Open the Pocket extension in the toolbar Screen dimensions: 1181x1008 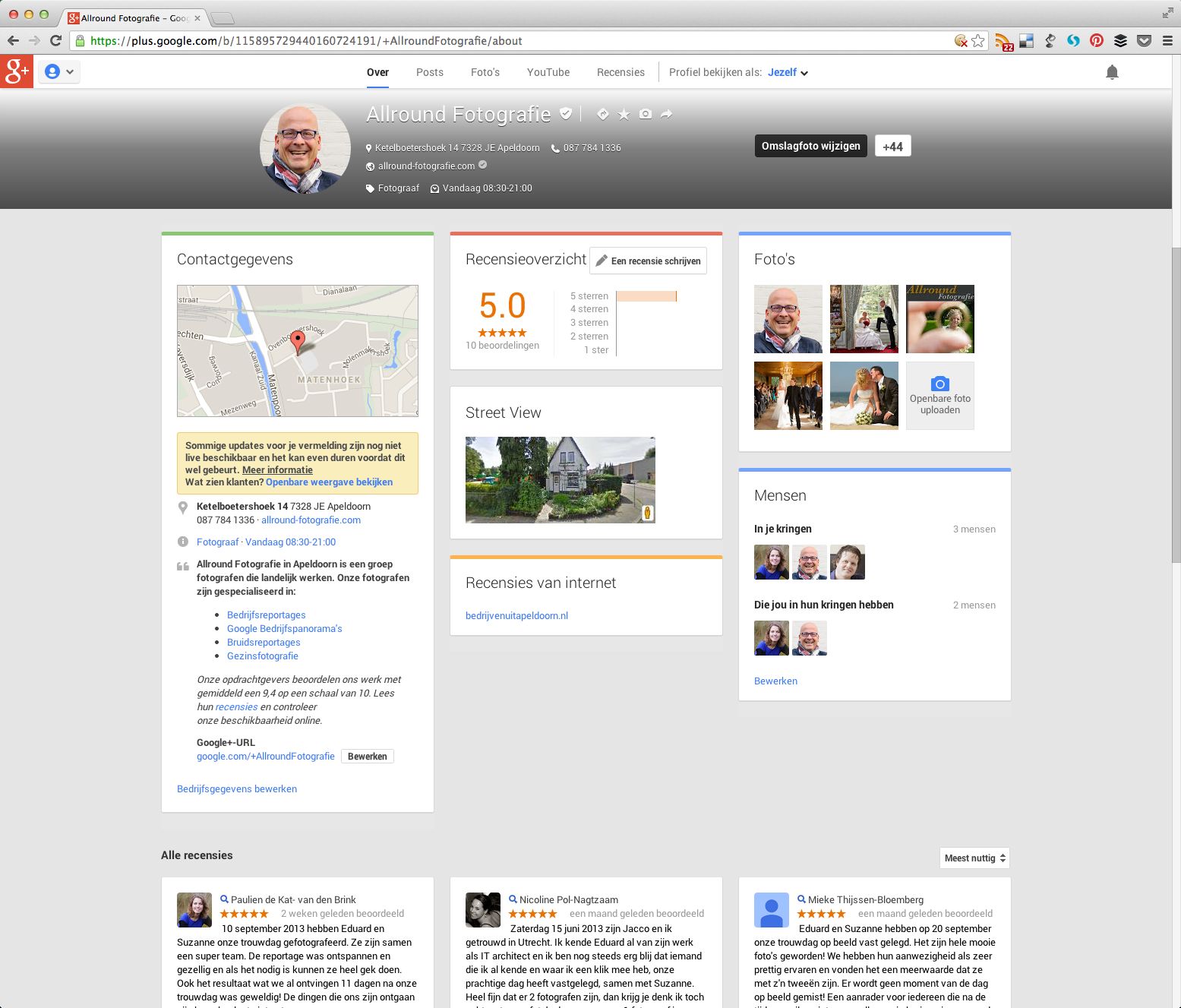point(1144,41)
